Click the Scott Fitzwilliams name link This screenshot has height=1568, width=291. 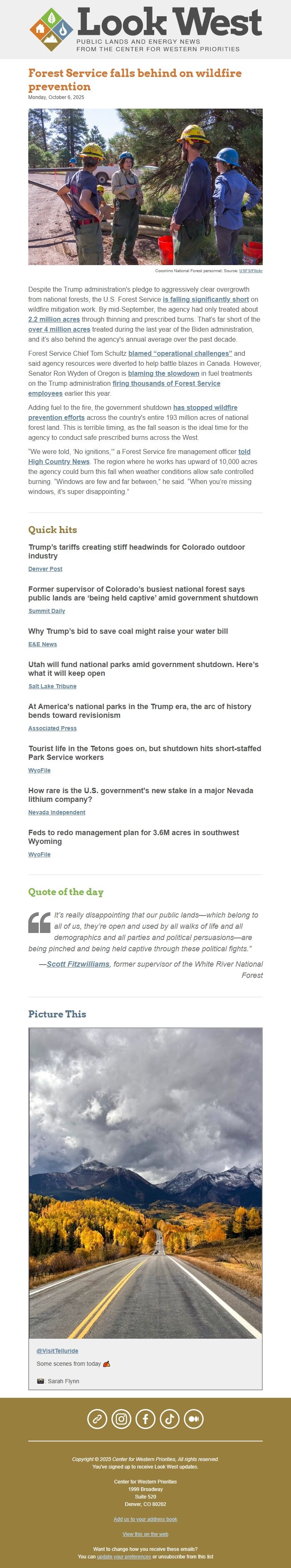78,964
